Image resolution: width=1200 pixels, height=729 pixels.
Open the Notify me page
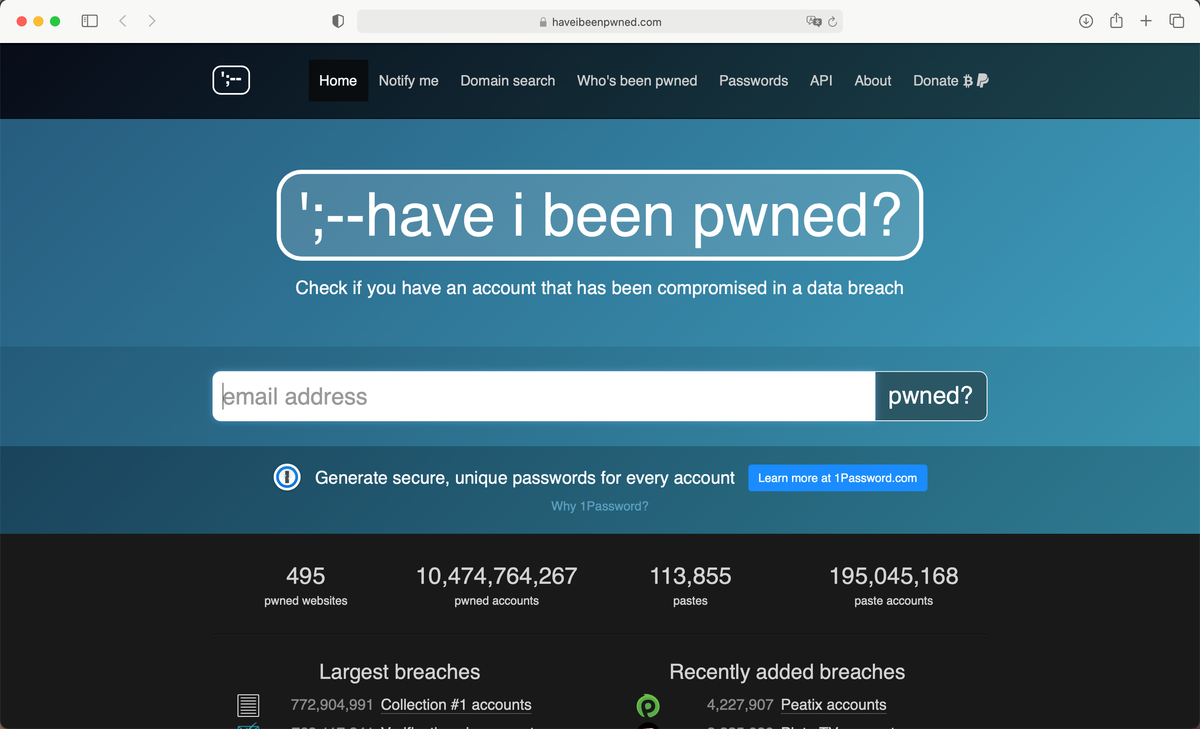[x=408, y=81]
